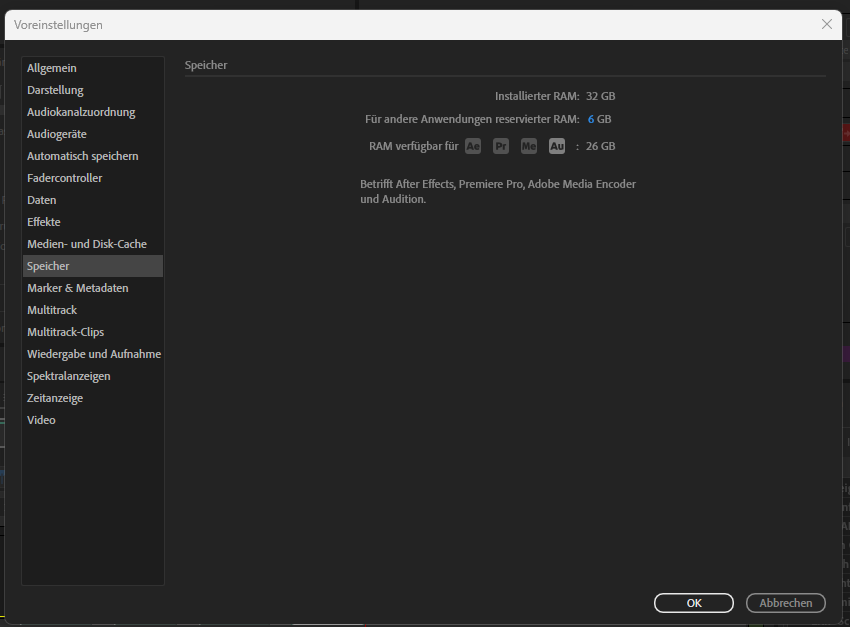The height and width of the screenshot is (627, 850).
Task: Switch to Darstellung settings
Action: point(55,89)
